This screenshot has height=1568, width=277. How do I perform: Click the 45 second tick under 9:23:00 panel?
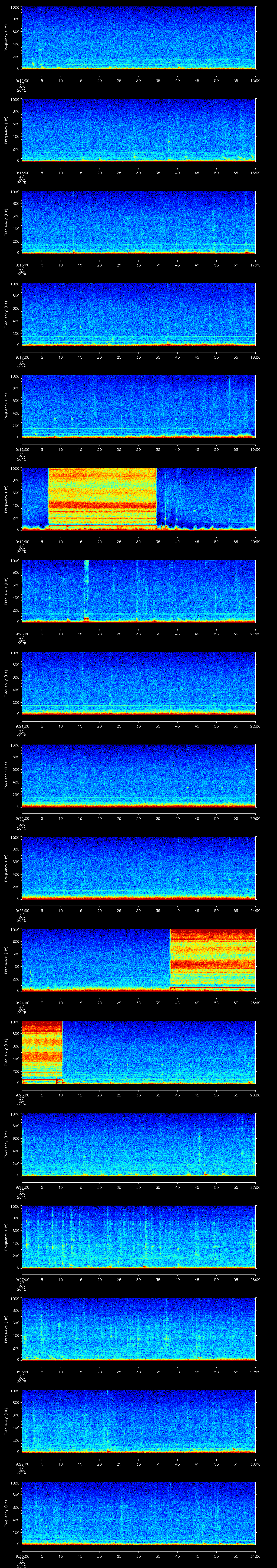pos(197,910)
